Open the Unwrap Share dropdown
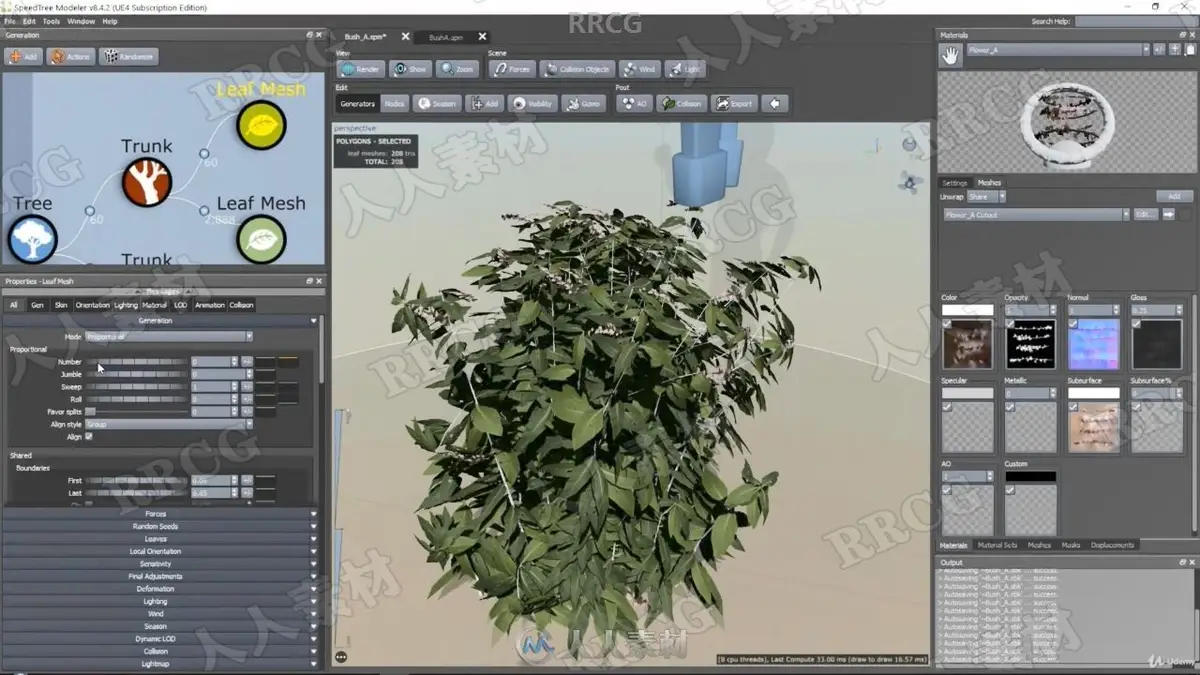The height and width of the screenshot is (675, 1200). tap(986, 197)
